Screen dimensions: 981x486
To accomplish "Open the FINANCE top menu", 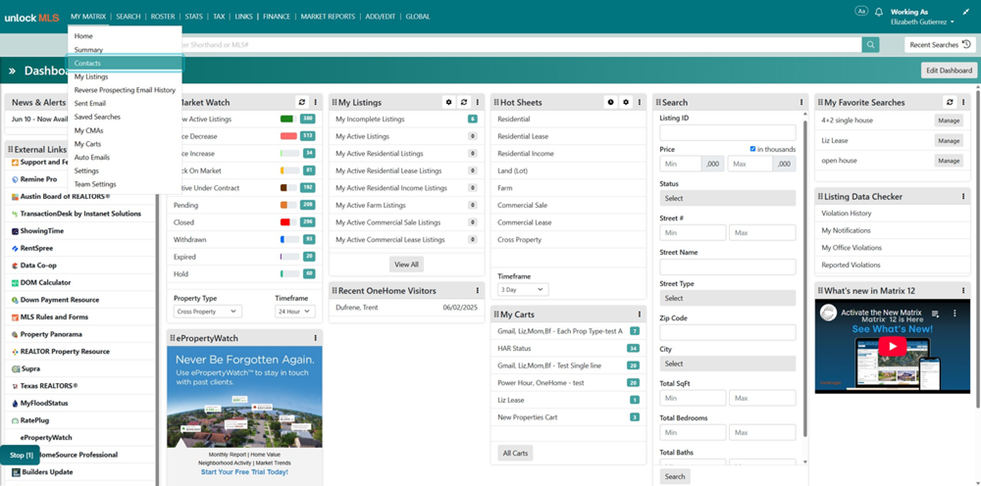I will [x=277, y=17].
